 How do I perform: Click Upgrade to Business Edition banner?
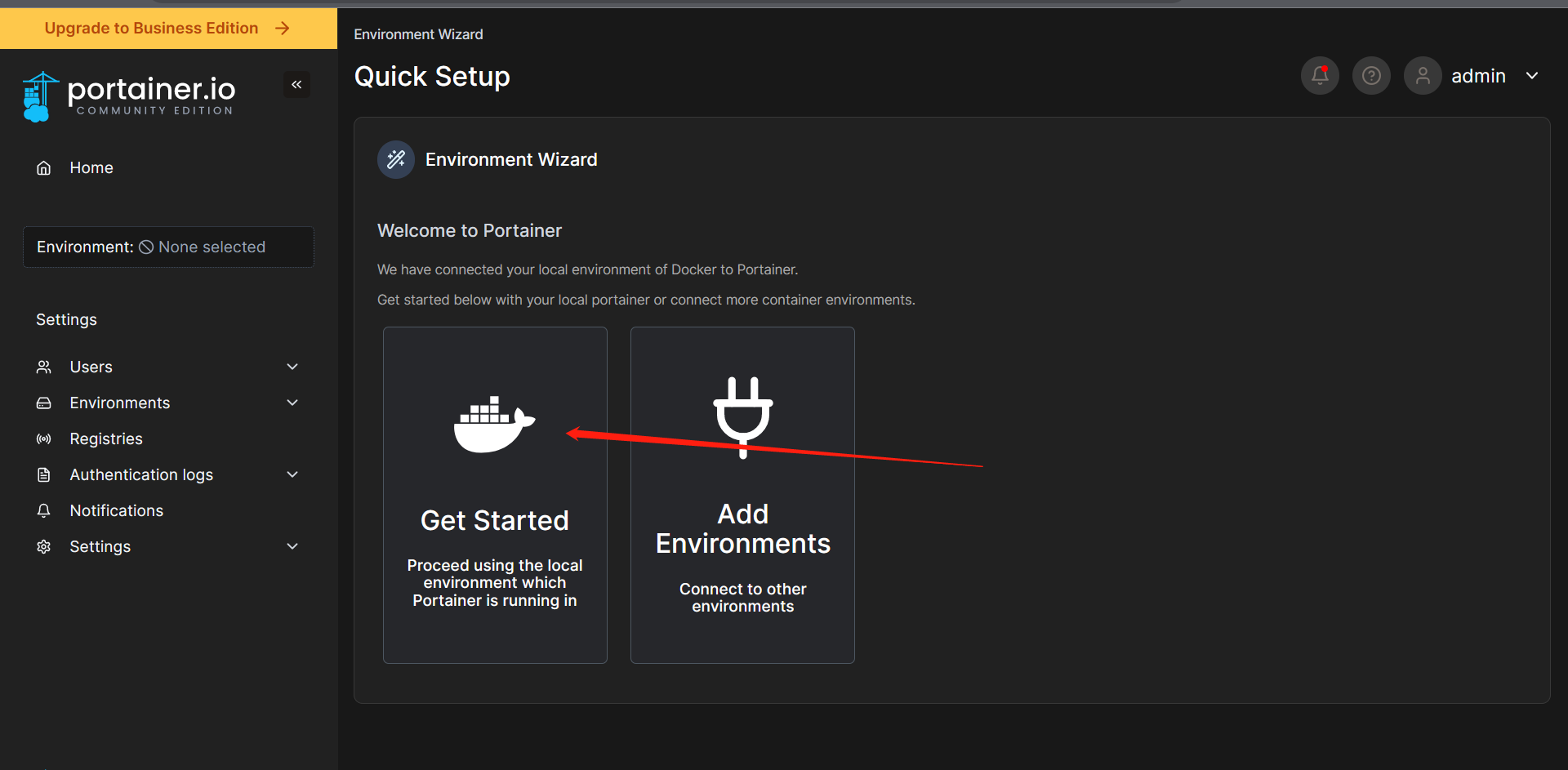click(168, 29)
